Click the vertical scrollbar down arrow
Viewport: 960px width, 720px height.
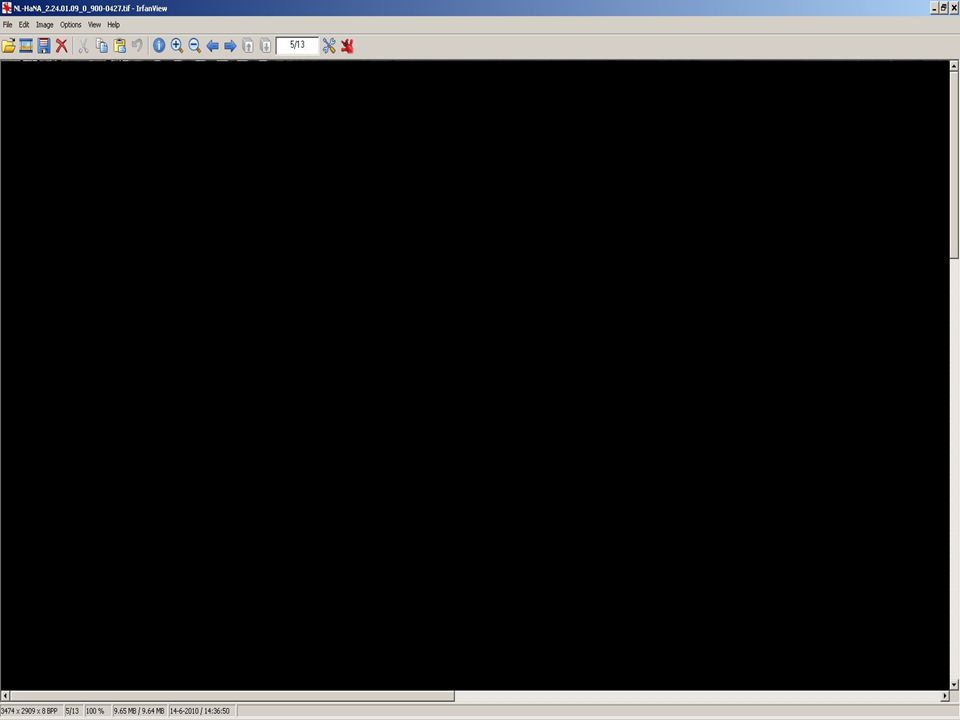tap(954, 685)
